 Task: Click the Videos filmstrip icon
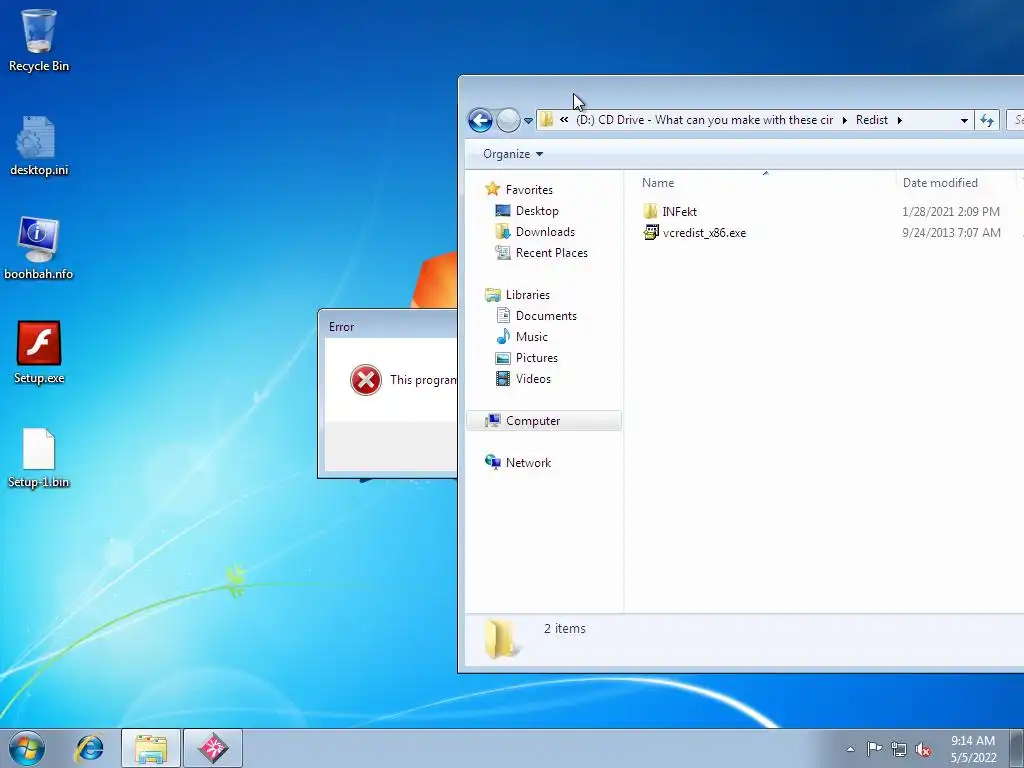tap(503, 379)
